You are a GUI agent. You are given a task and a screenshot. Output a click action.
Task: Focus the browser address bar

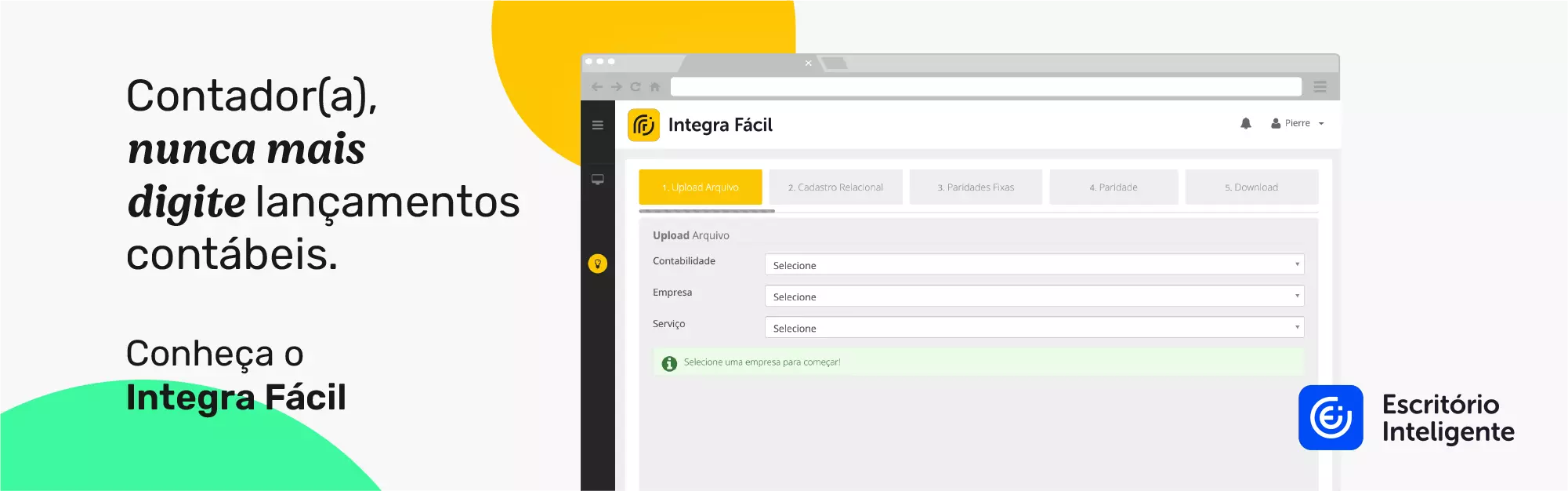tap(986, 86)
